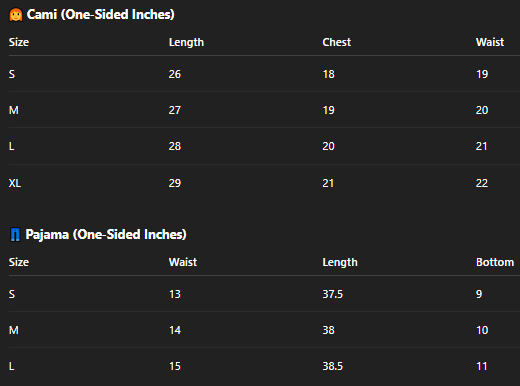The width and height of the screenshot is (520, 386).
Task: Click the Pajama table Bottom column header
Action: click(495, 262)
